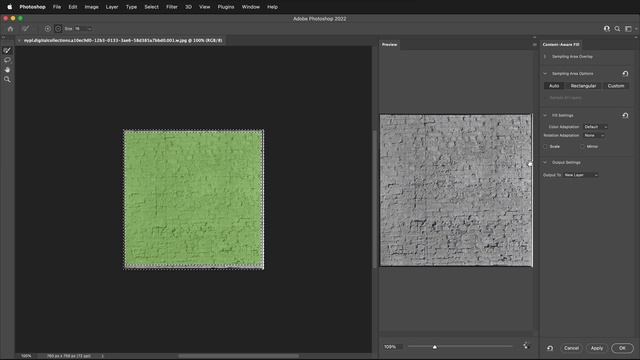Open the Image menu
The image size is (640, 360).
pos(91,7)
